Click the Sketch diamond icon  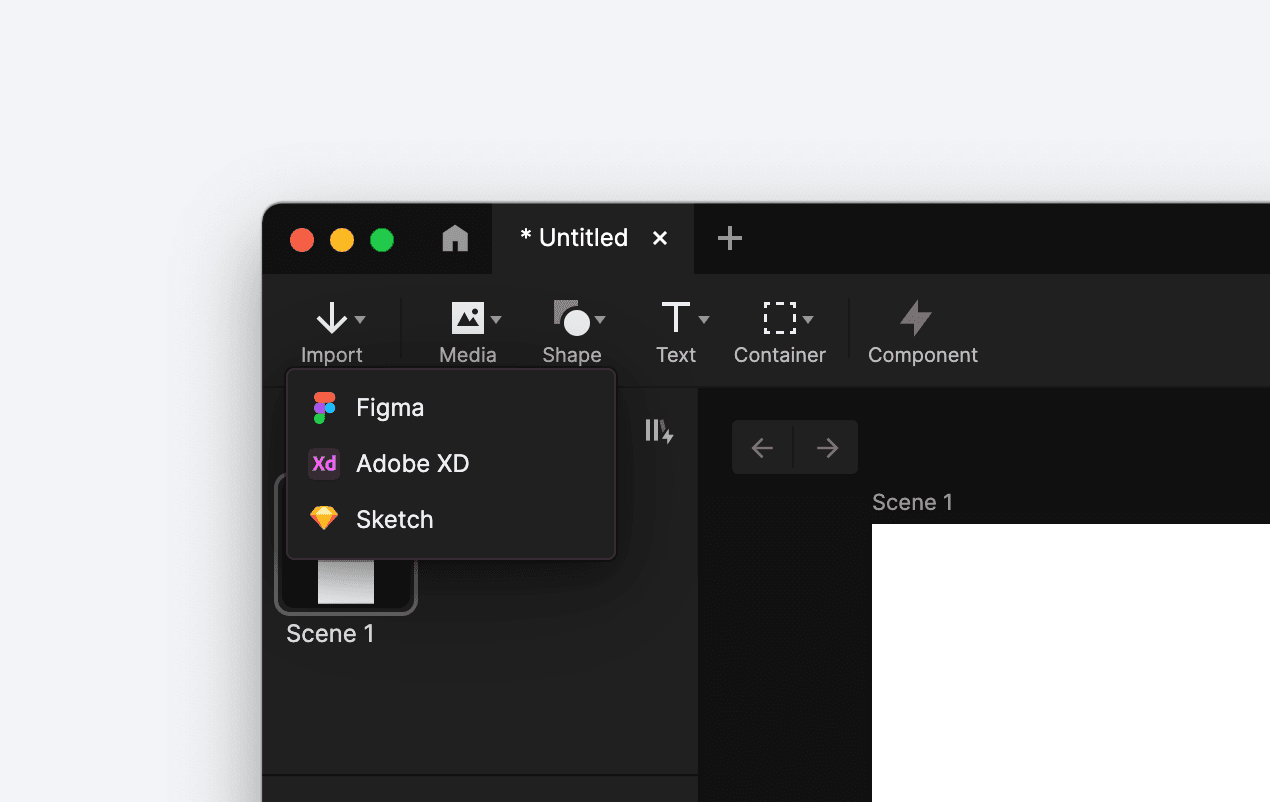pyautogui.click(x=323, y=519)
